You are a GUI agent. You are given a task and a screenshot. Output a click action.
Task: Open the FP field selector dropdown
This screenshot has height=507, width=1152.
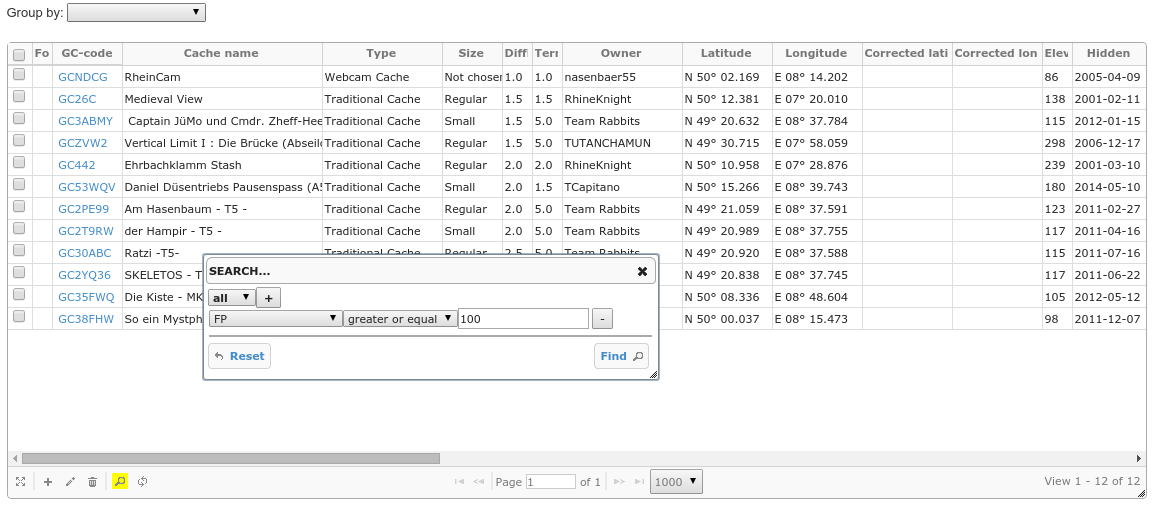[x=275, y=319]
